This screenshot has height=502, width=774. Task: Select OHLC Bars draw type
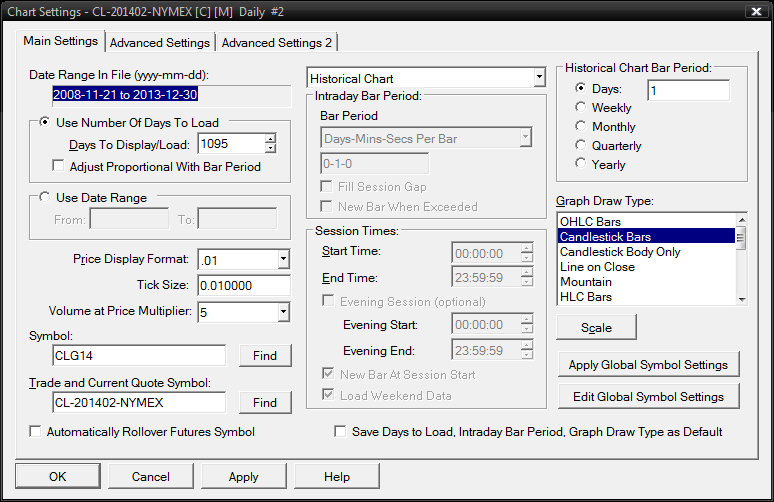(646, 222)
